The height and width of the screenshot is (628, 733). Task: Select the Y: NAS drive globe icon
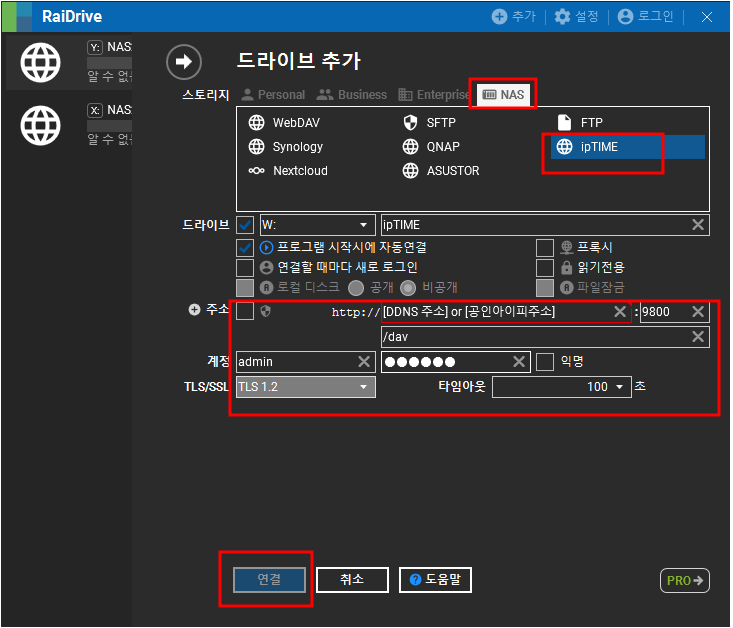(41, 63)
